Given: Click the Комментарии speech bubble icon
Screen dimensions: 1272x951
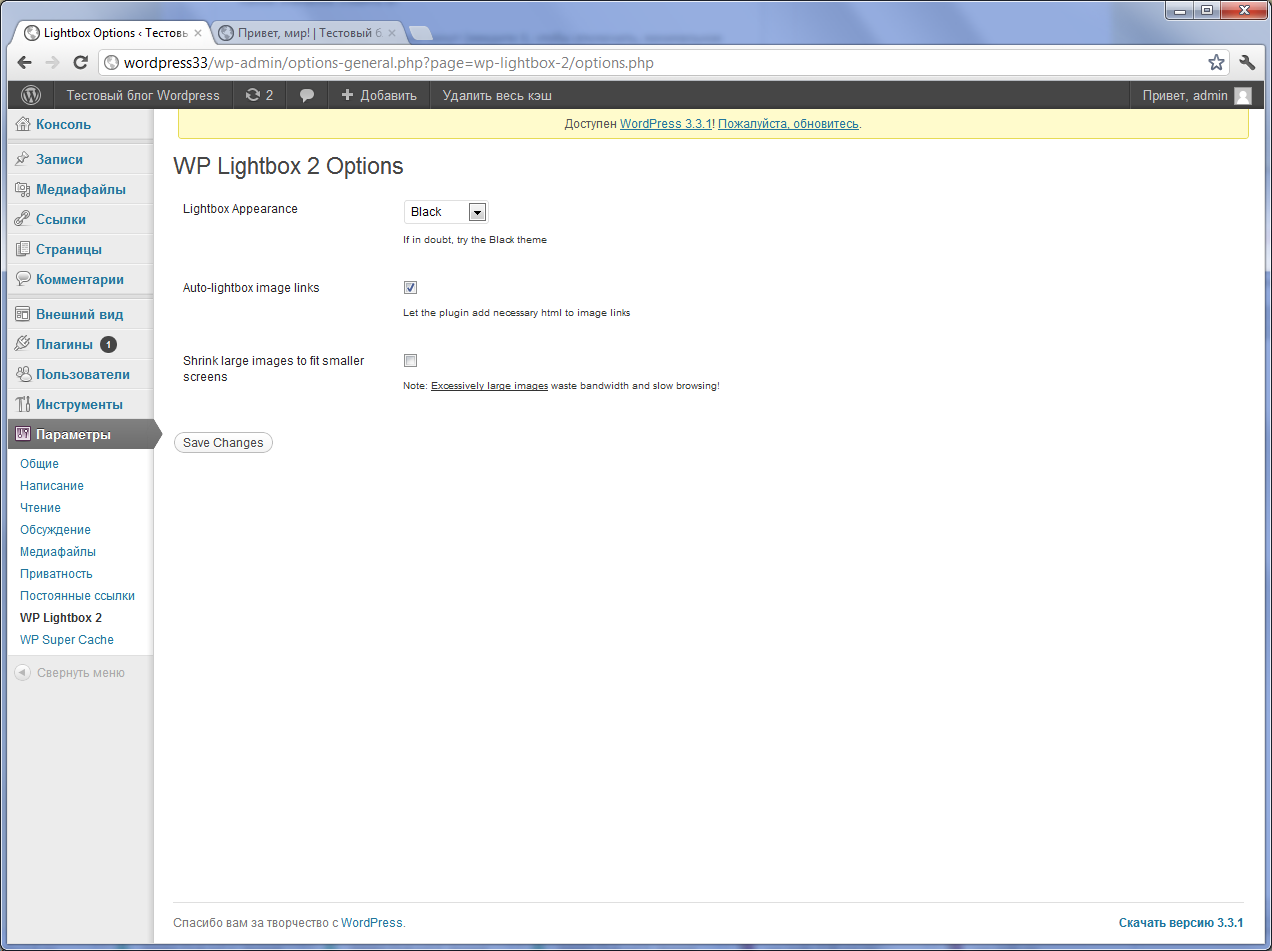Looking at the screenshot, I should [x=23, y=279].
